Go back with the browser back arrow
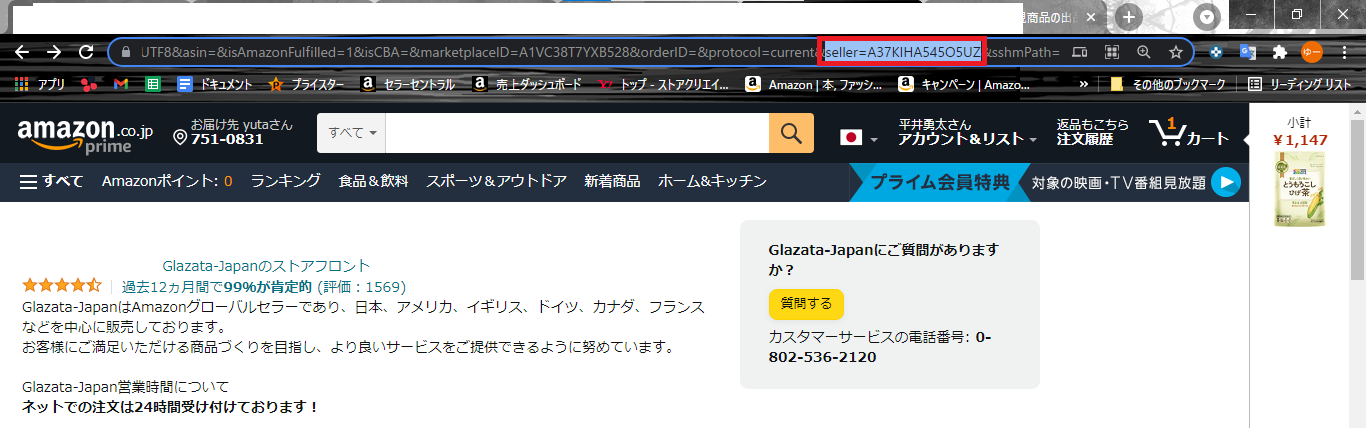The height and width of the screenshot is (428, 1366). point(22,52)
